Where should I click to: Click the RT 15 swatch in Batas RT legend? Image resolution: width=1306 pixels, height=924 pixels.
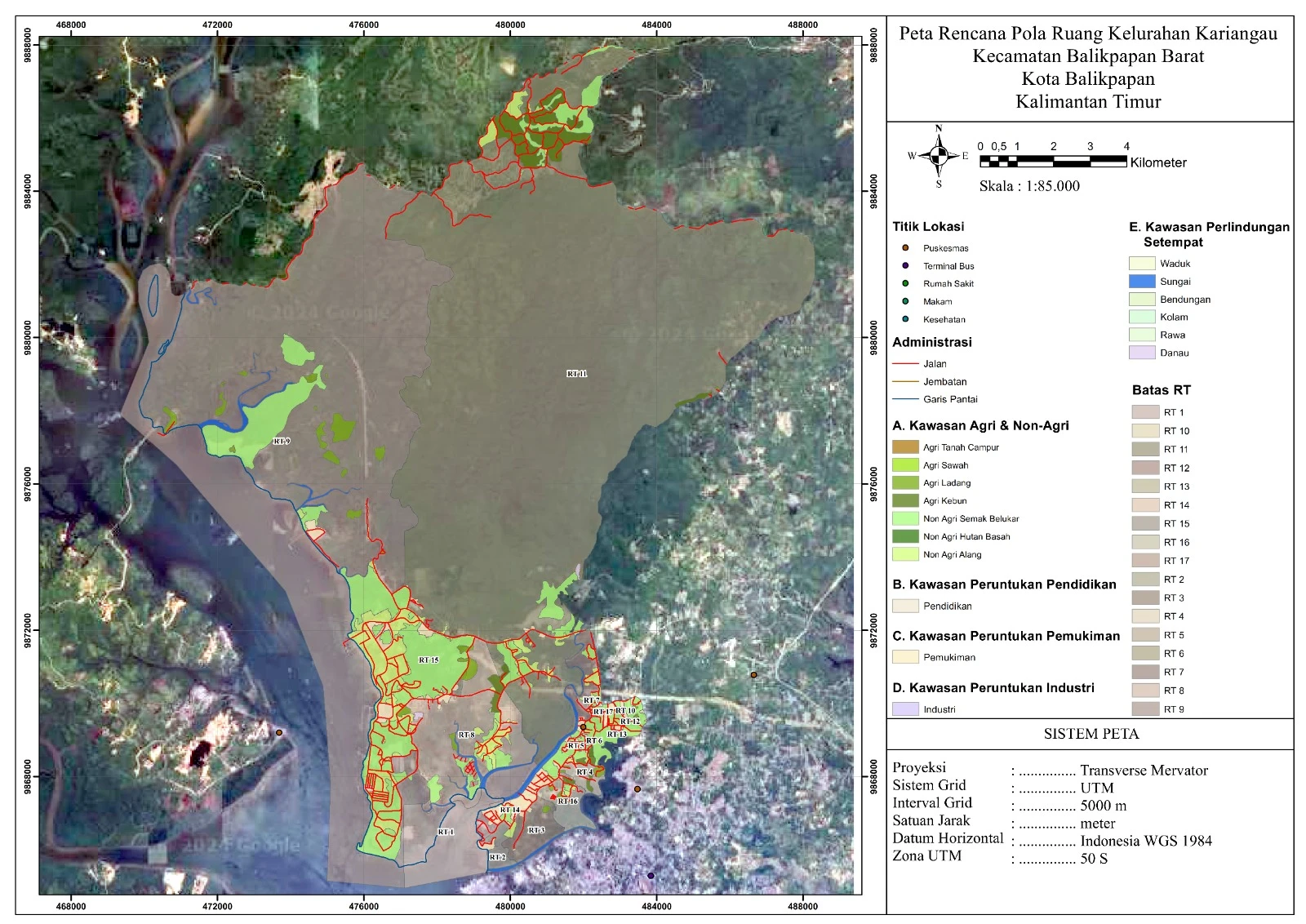pyautogui.click(x=1145, y=523)
